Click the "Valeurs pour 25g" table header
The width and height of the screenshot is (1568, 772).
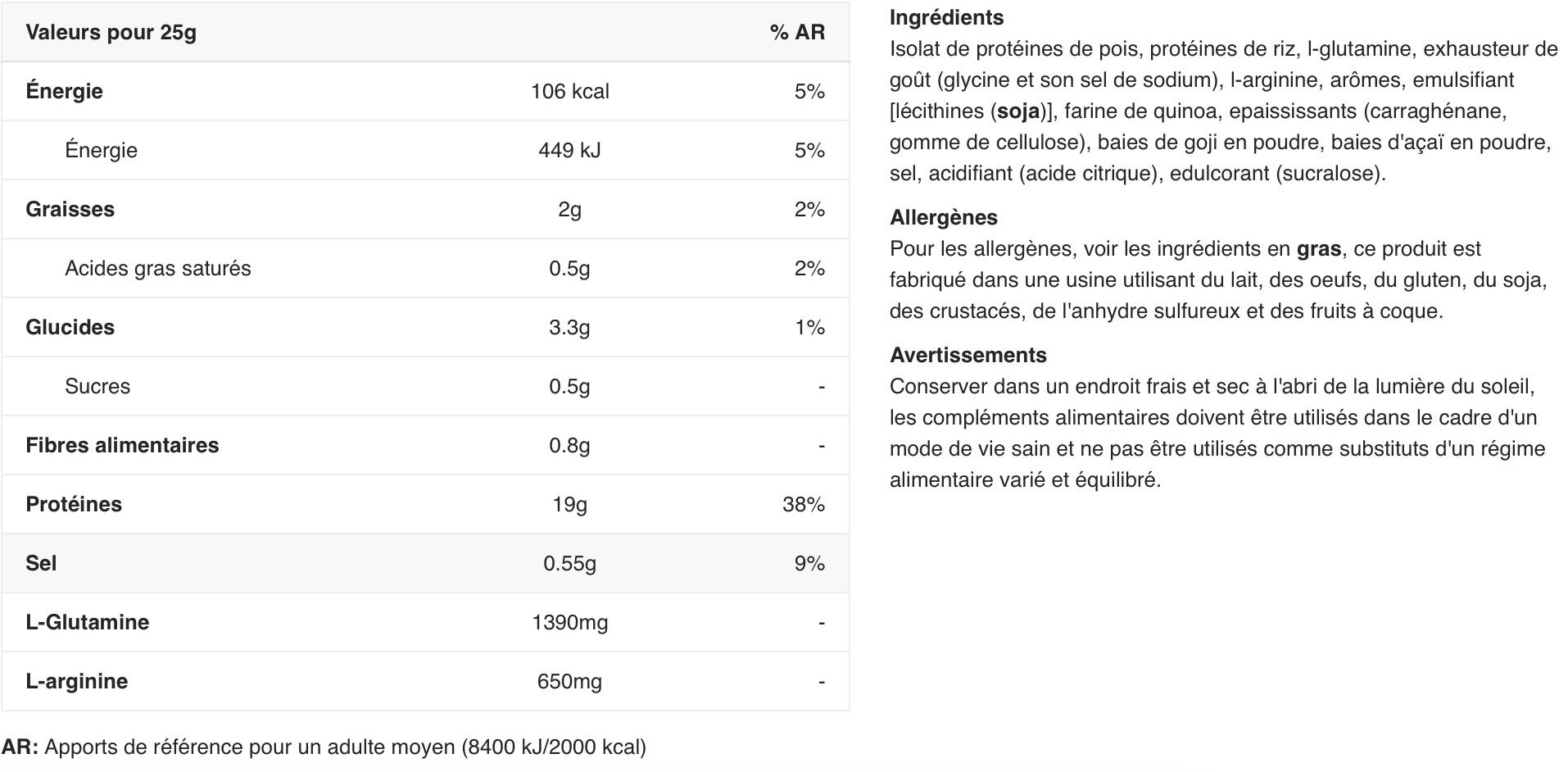coord(111,33)
